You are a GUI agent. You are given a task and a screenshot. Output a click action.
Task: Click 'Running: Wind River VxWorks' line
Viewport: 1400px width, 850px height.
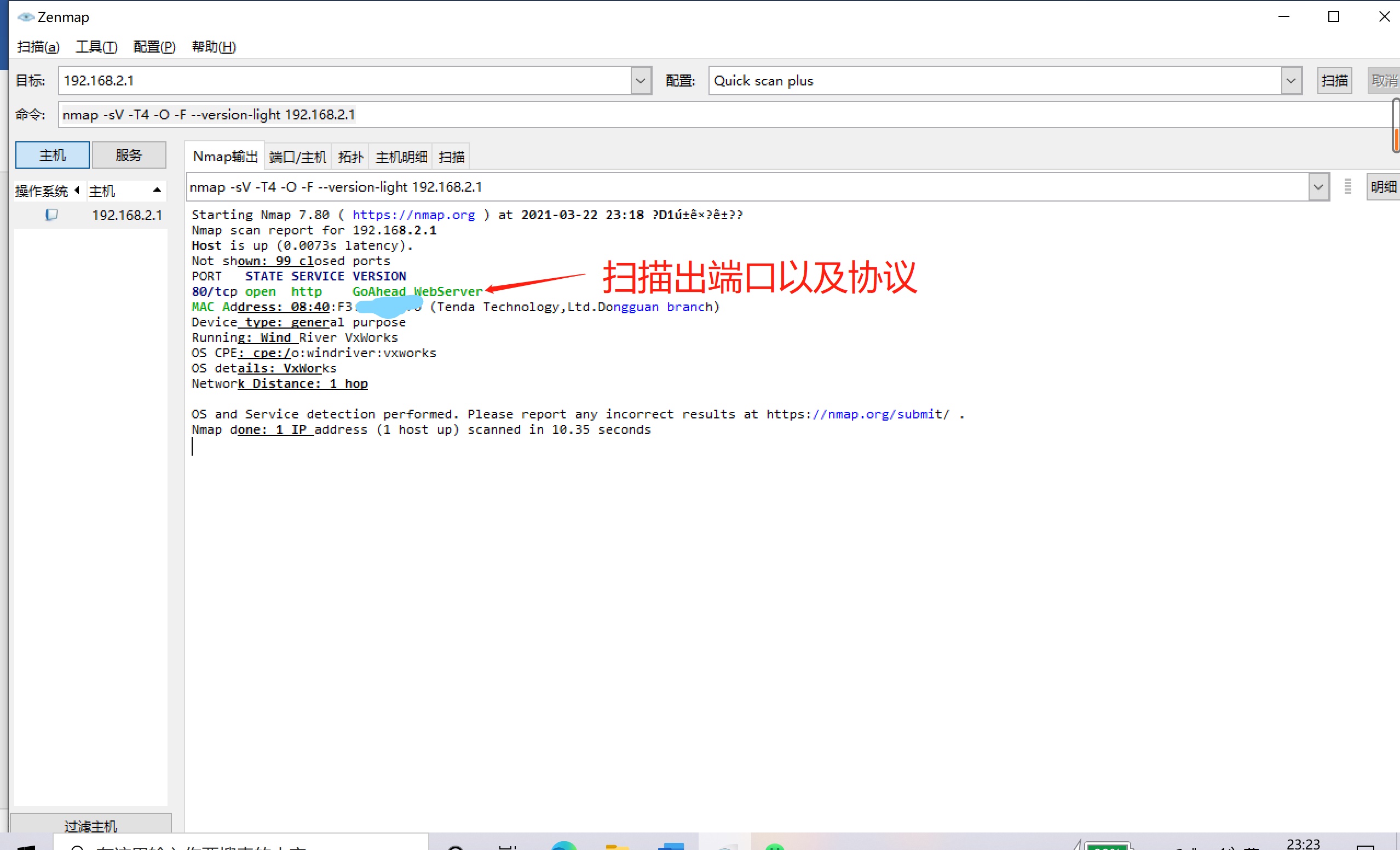click(295, 337)
